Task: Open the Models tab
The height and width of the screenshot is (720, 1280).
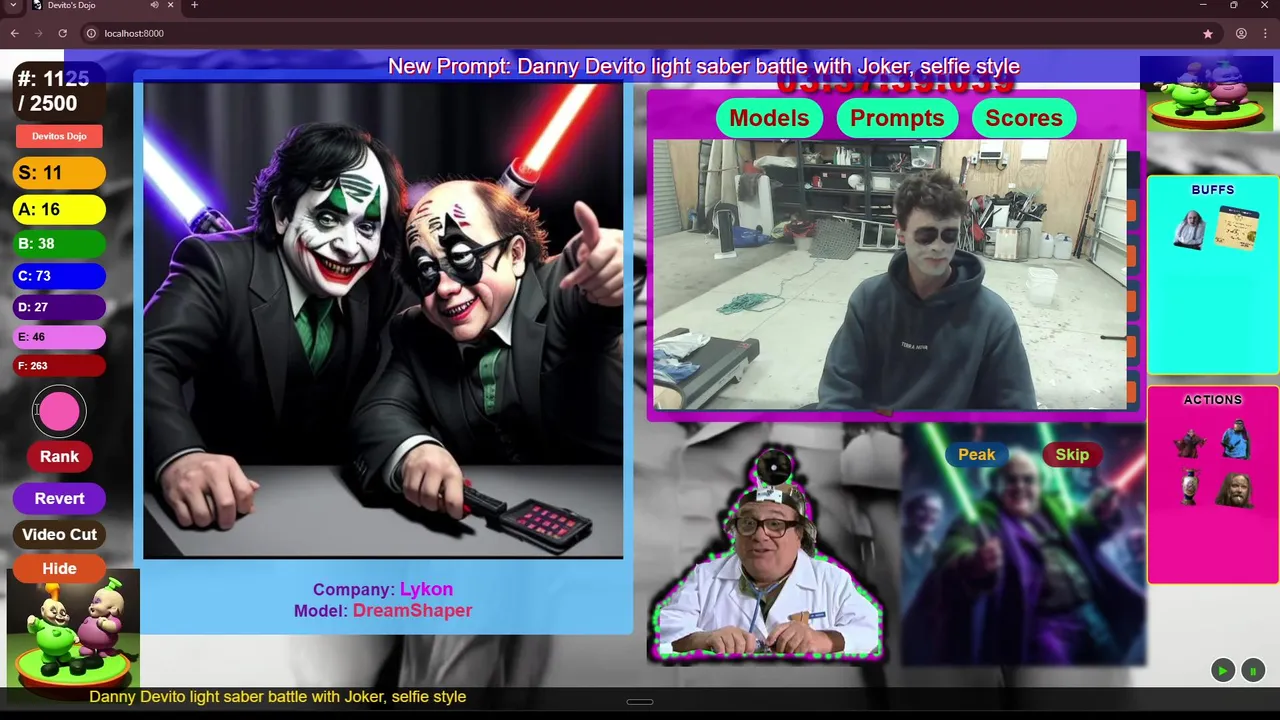Action: [769, 118]
